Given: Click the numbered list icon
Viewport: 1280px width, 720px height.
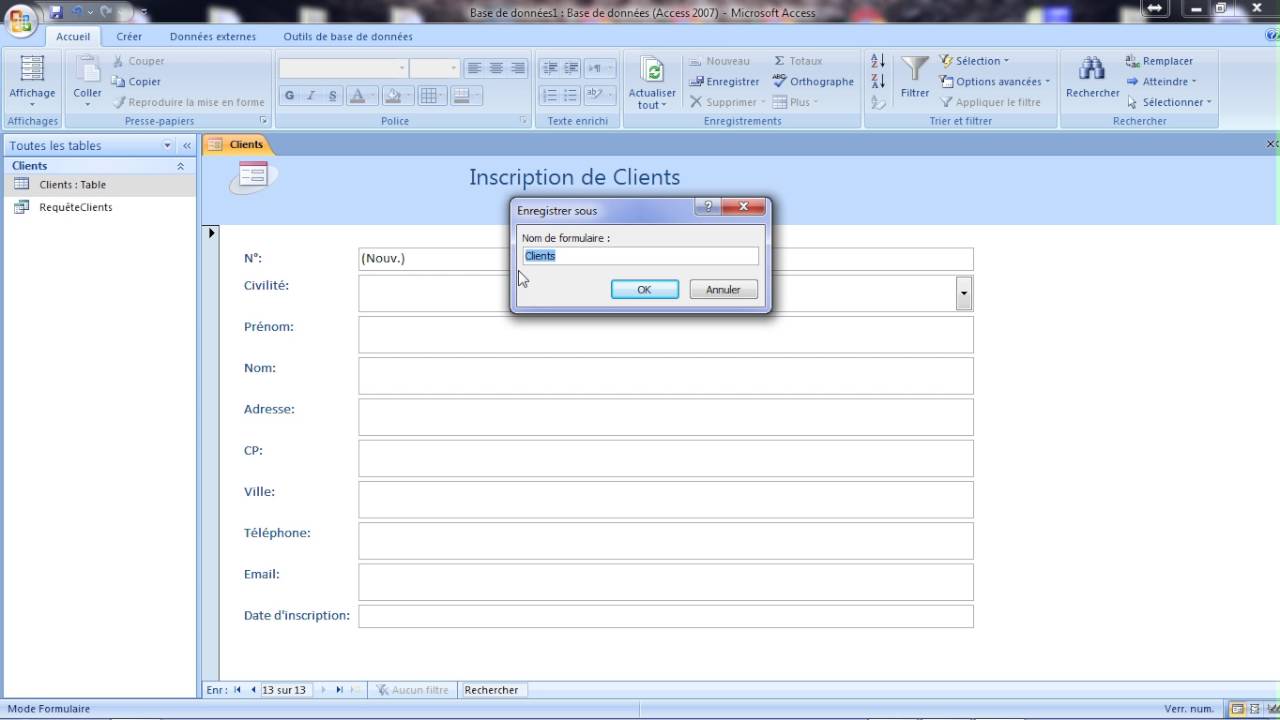Looking at the screenshot, I should pyautogui.click(x=549, y=96).
